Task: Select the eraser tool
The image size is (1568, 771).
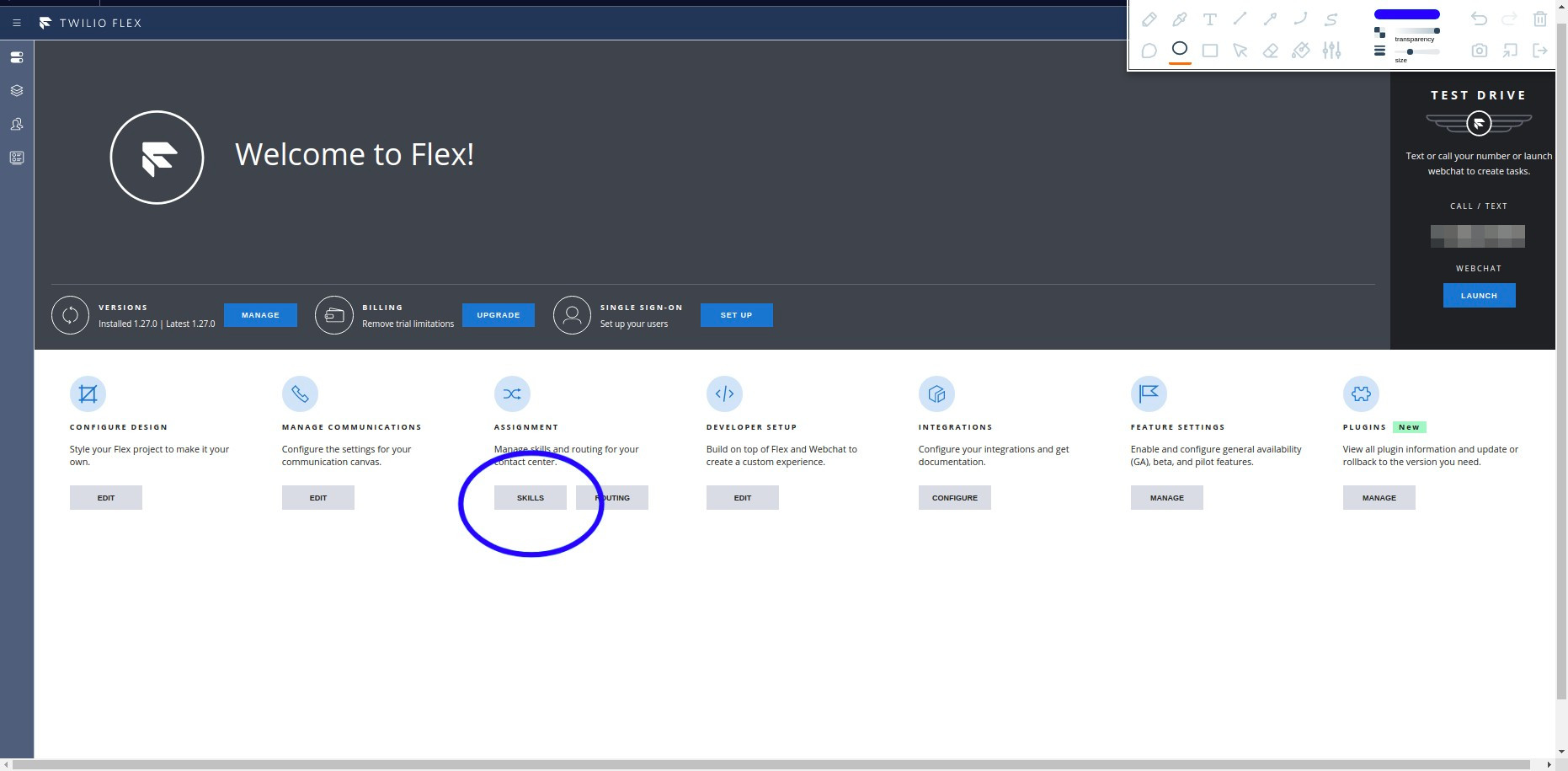Action: tap(1271, 51)
